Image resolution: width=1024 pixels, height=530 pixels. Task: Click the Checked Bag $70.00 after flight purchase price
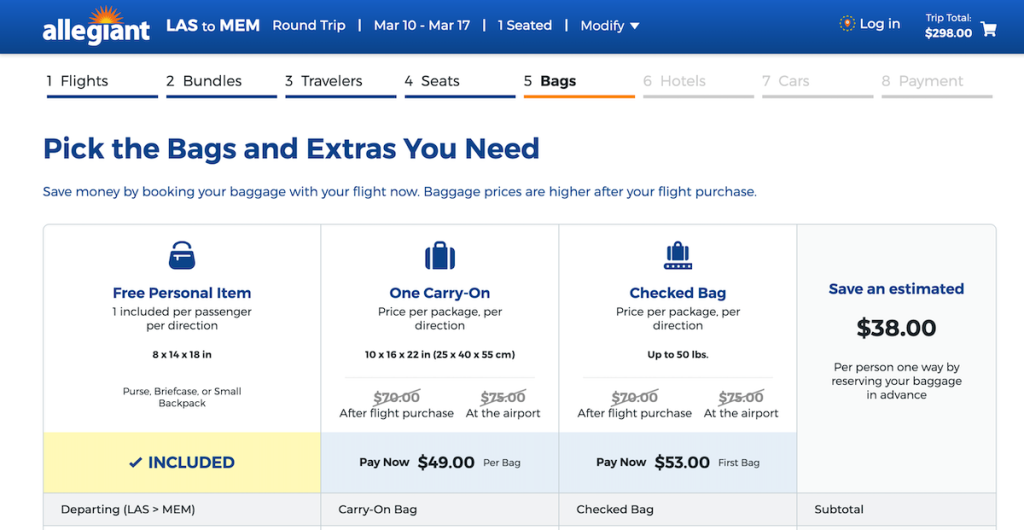pos(635,397)
